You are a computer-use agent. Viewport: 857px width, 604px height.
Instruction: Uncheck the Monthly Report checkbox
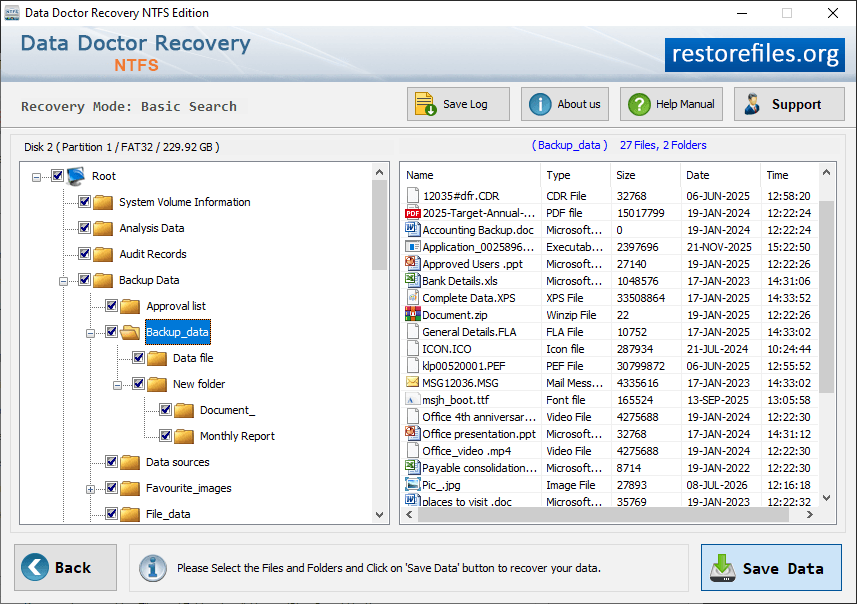(x=166, y=436)
